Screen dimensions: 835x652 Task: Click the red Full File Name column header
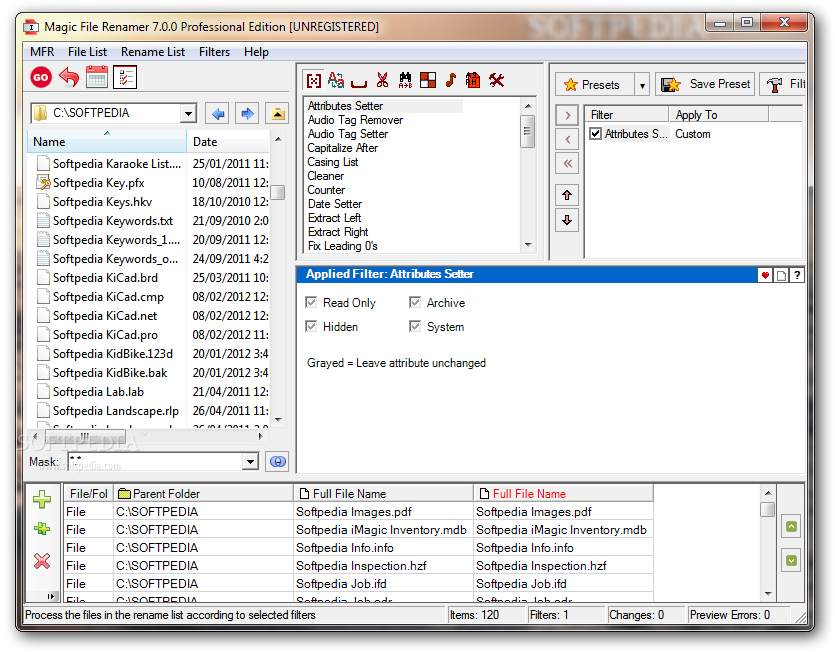[x=563, y=494]
